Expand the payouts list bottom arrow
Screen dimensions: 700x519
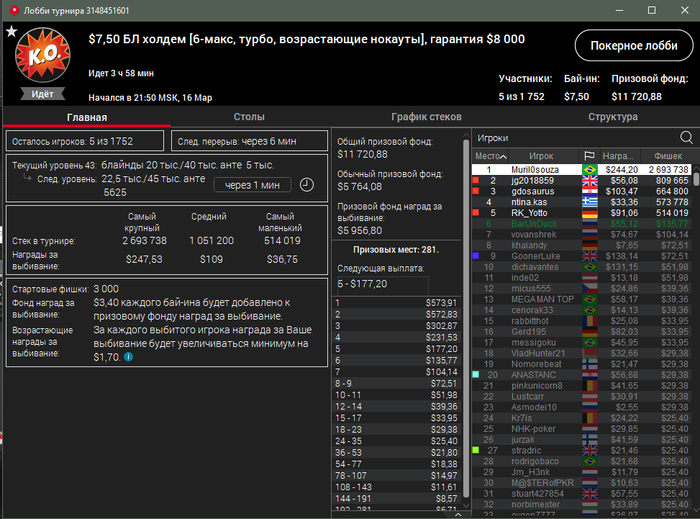[458, 514]
